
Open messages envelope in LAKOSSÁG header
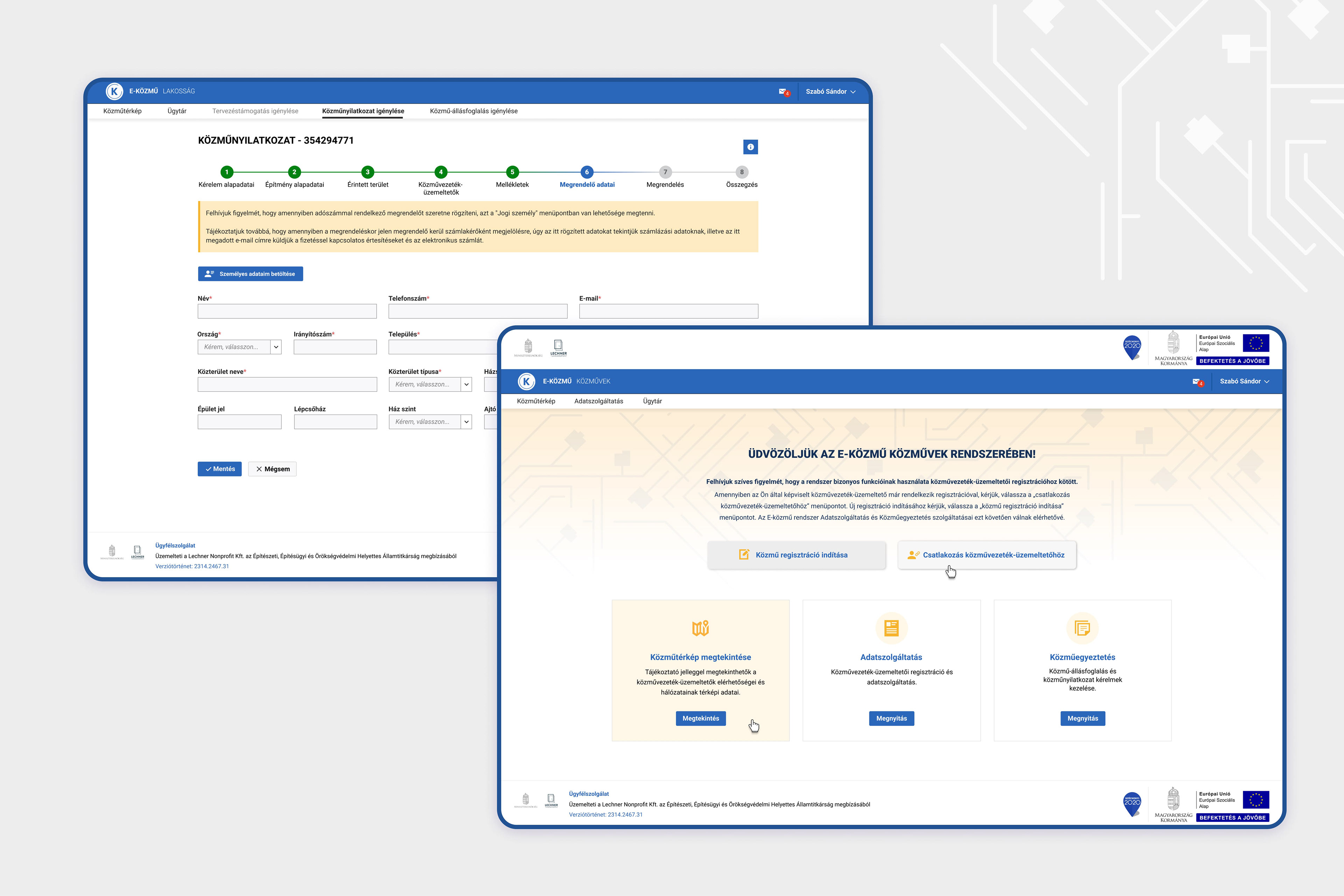[783, 91]
